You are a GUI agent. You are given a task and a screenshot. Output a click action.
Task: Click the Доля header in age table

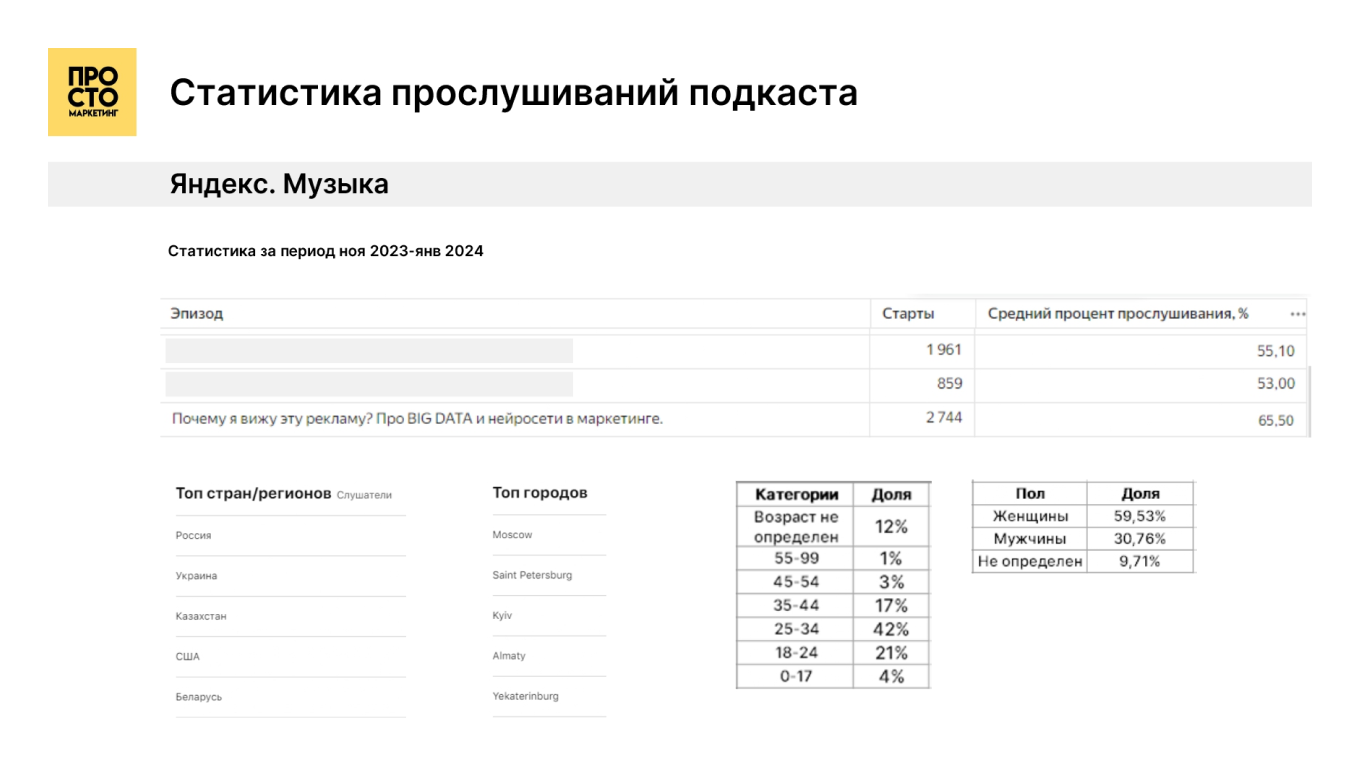click(x=891, y=494)
